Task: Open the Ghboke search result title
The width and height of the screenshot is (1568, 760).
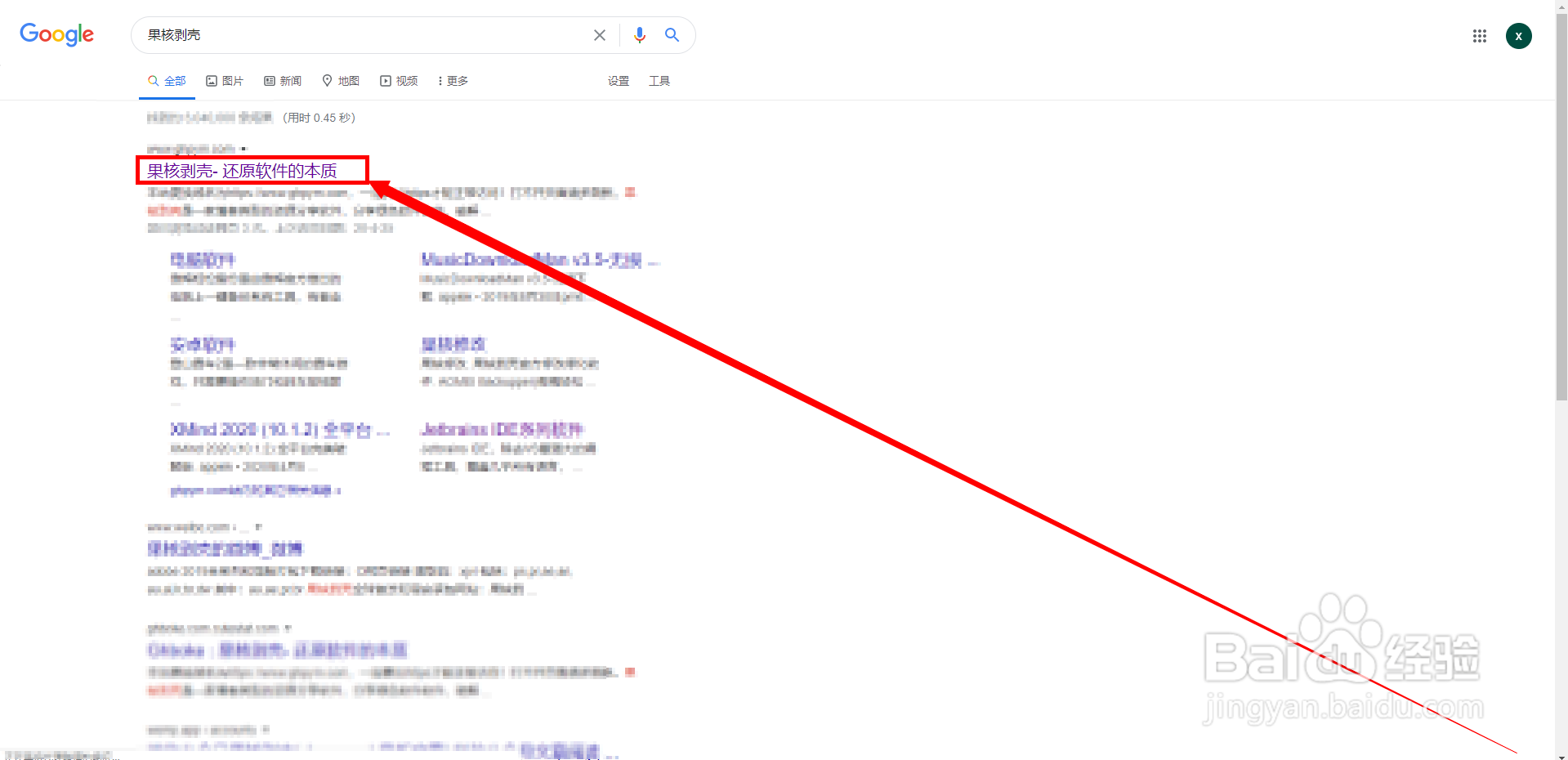Action: point(277,650)
